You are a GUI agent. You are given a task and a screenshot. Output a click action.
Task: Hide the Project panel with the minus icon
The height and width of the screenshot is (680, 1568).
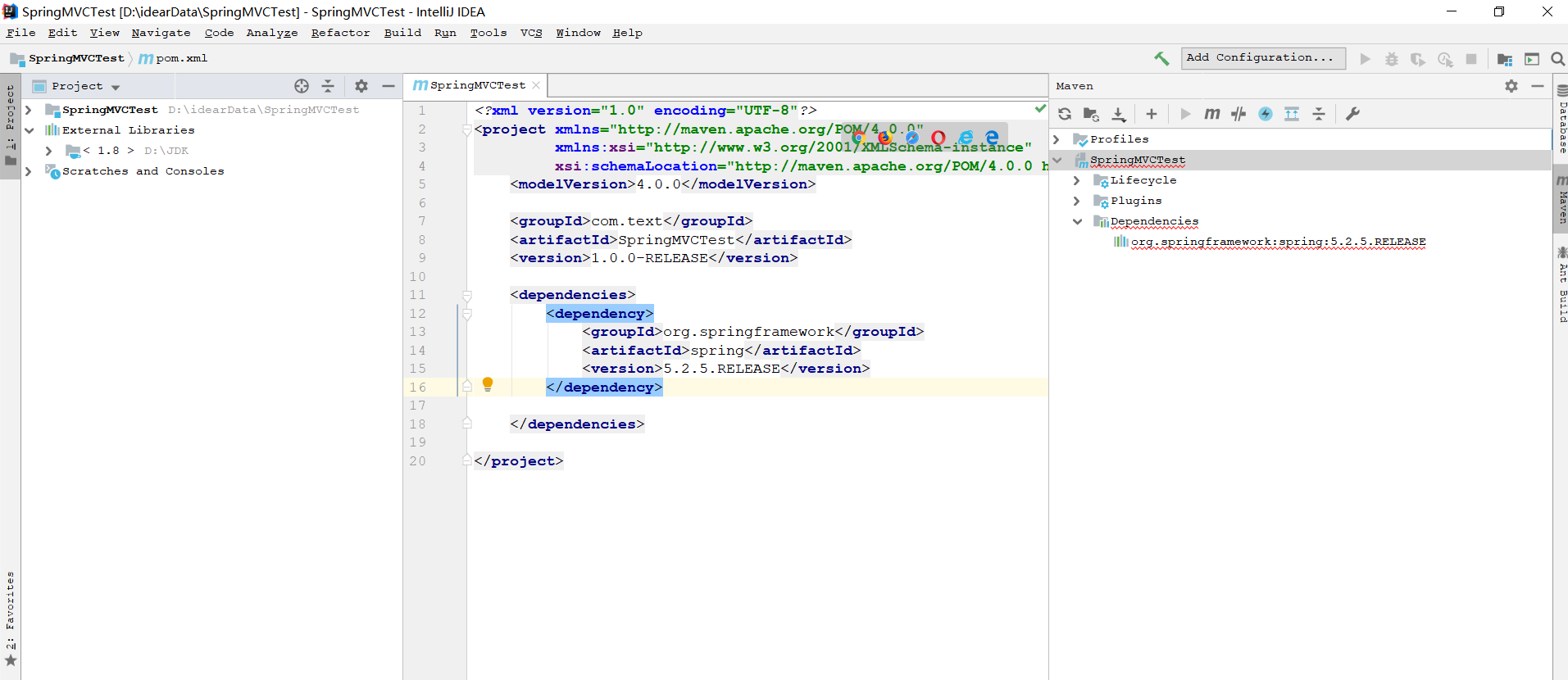click(x=389, y=86)
